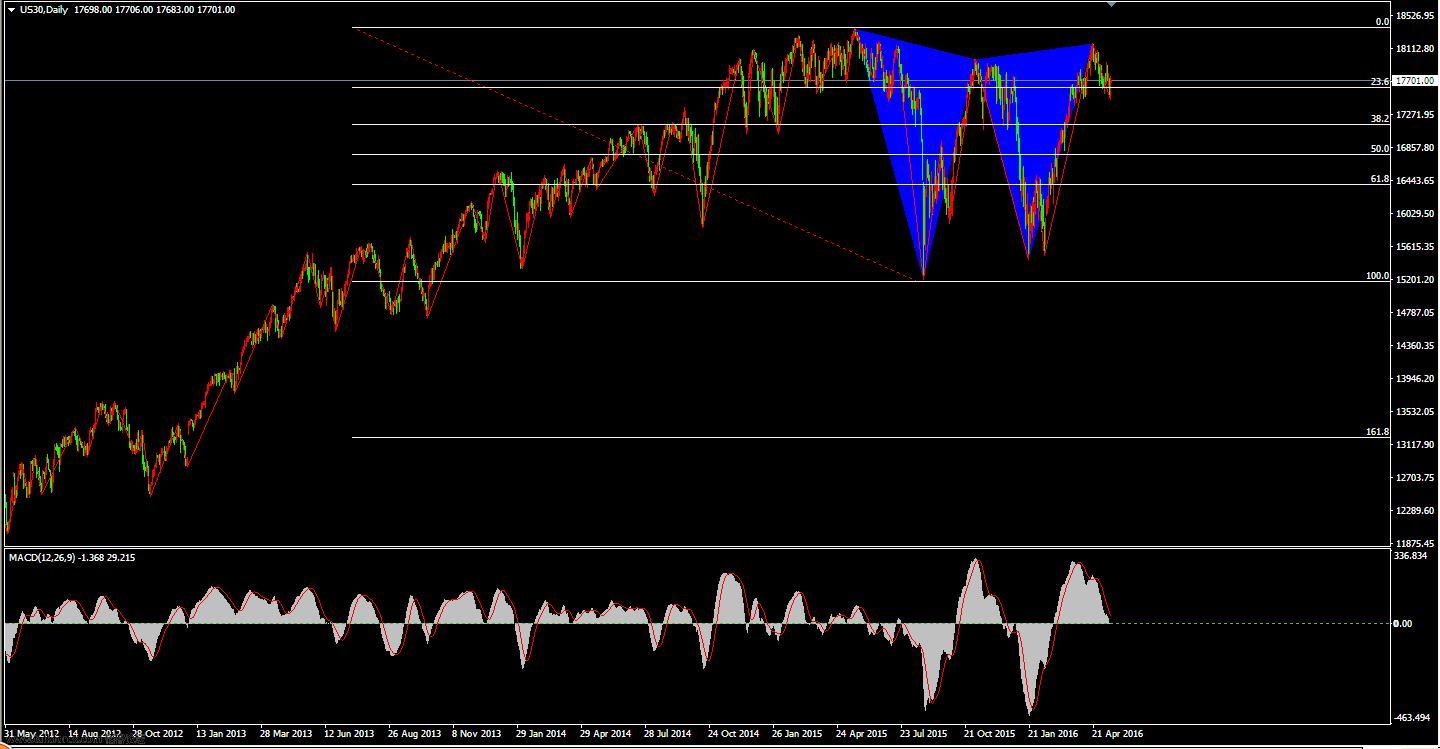This screenshot has width=1440, height=749.
Task: Click the MACD(12,26,9) indicator label
Action: 72,557
